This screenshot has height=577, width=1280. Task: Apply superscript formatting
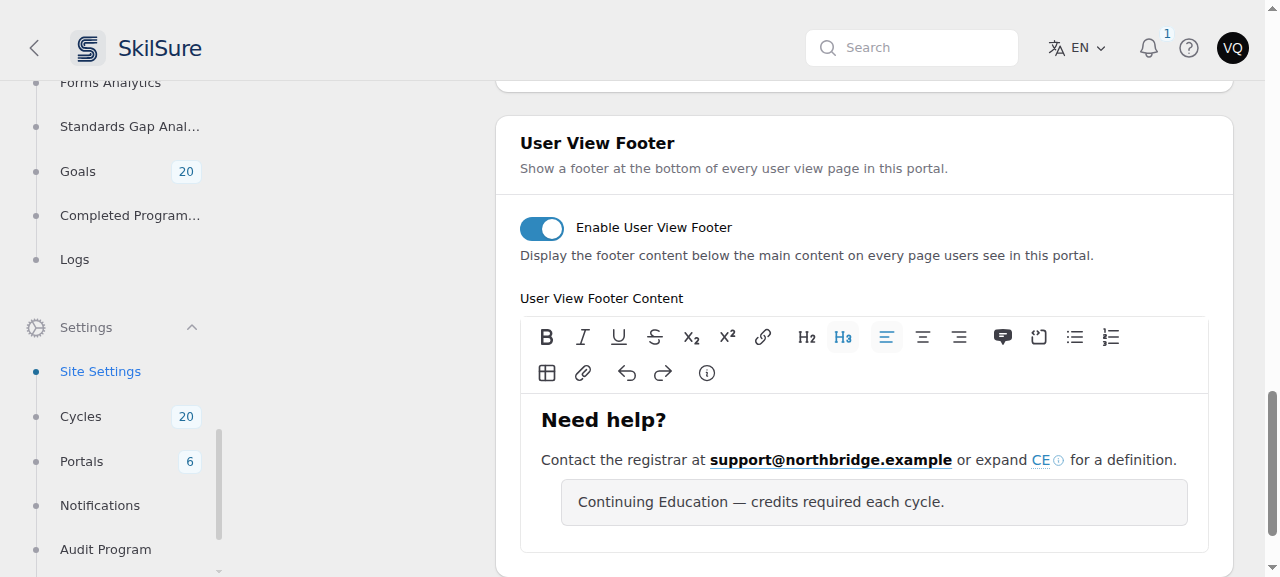pyautogui.click(x=727, y=337)
